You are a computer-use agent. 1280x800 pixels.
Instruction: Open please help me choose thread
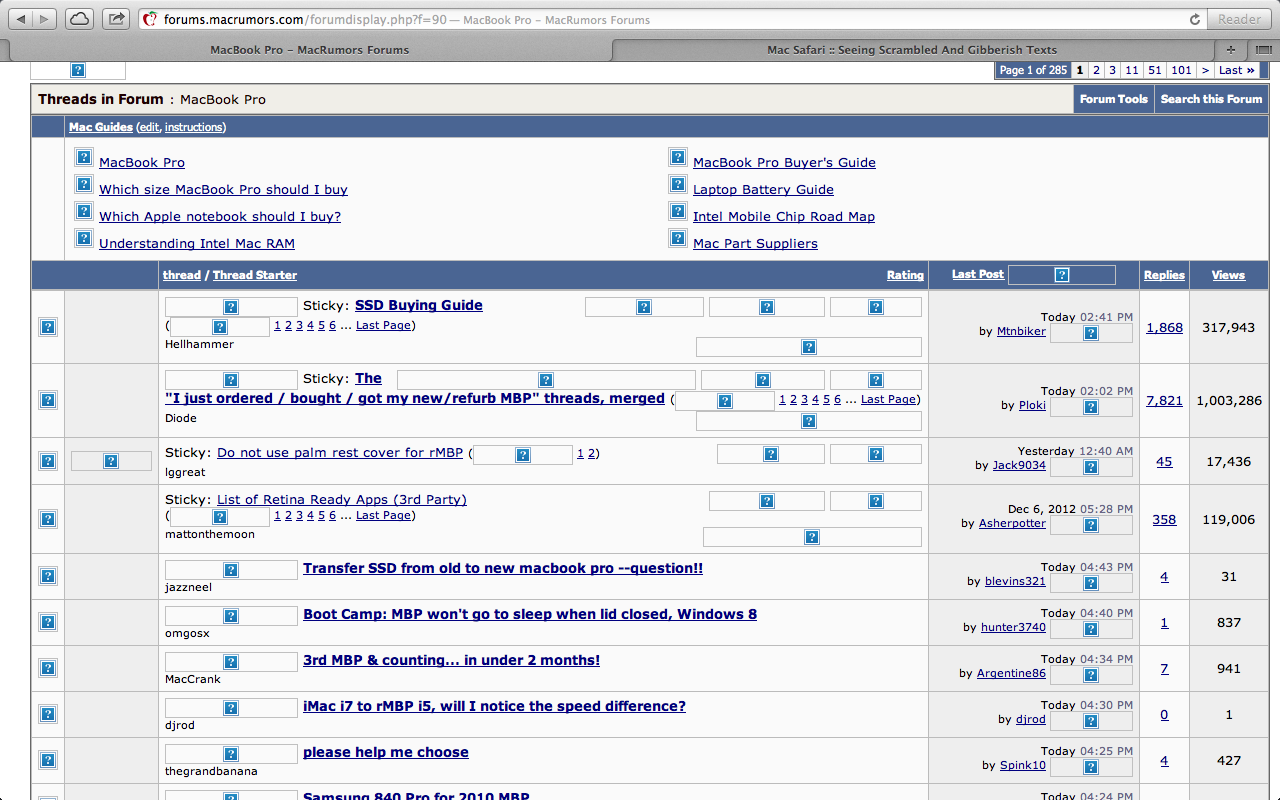click(x=386, y=752)
